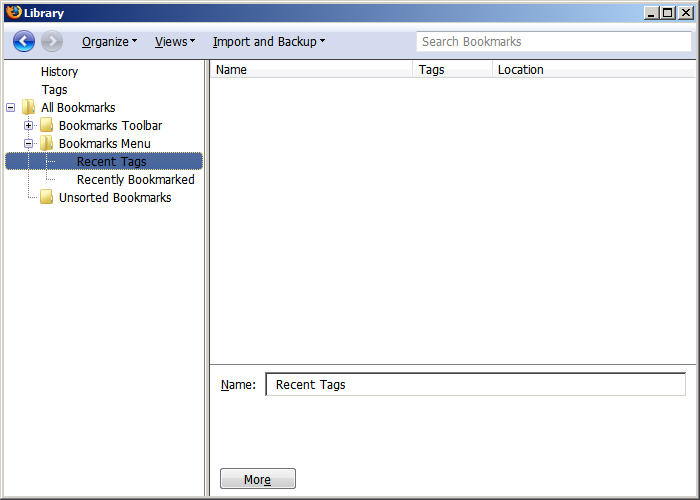Viewport: 700px width, 500px height.
Task: Click into the Search Bookmarks field
Action: [x=554, y=42]
